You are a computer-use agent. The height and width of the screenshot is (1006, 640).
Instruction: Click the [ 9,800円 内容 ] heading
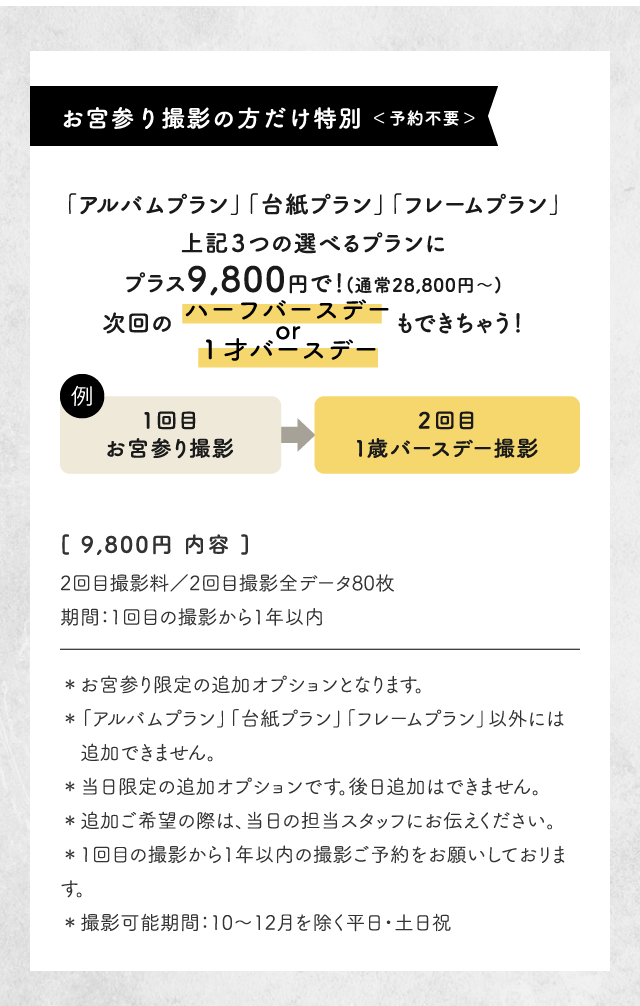tap(155, 545)
